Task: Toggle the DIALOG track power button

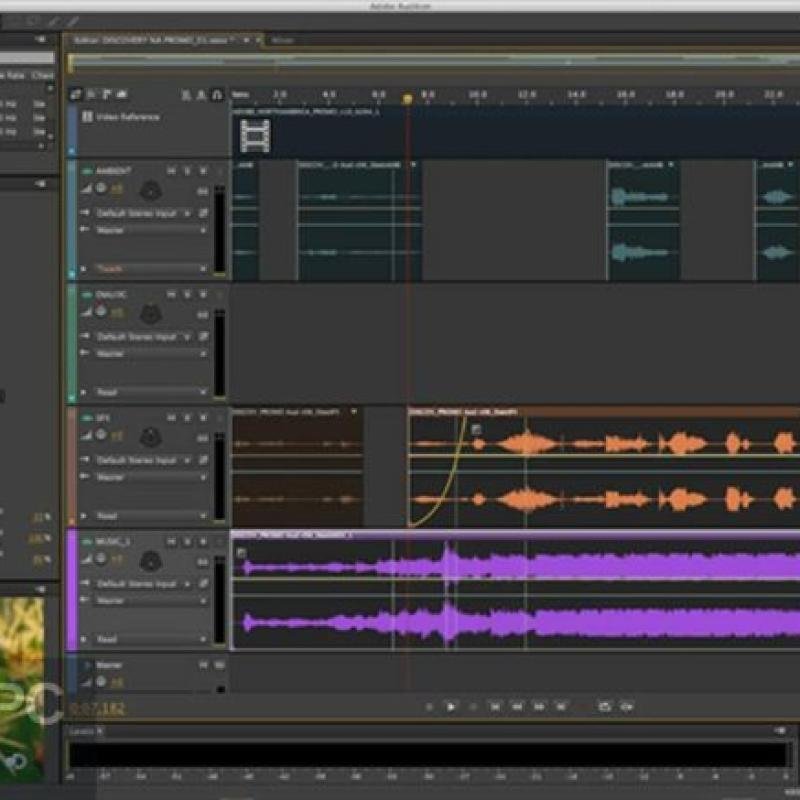Action: coord(87,294)
